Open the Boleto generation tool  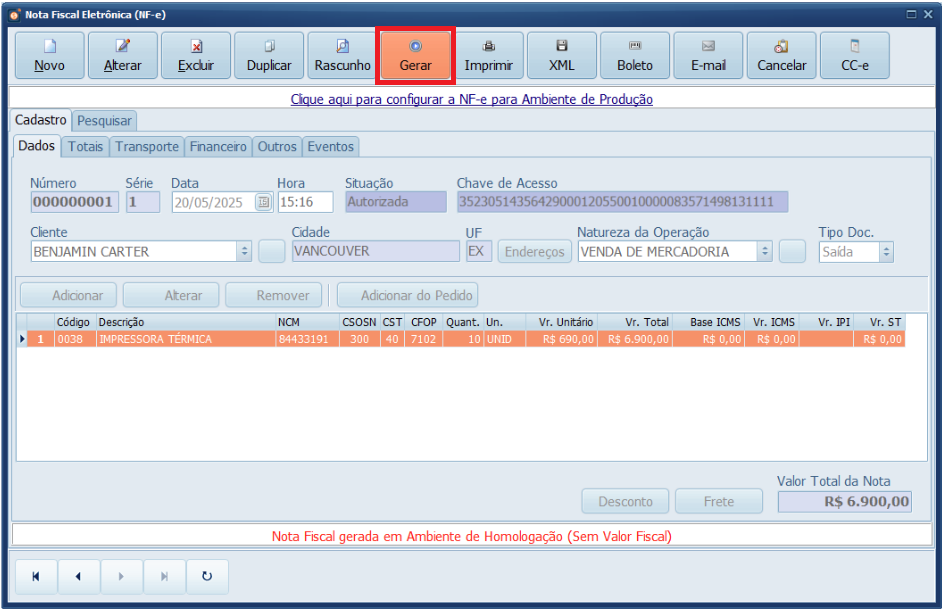[x=635, y=55]
